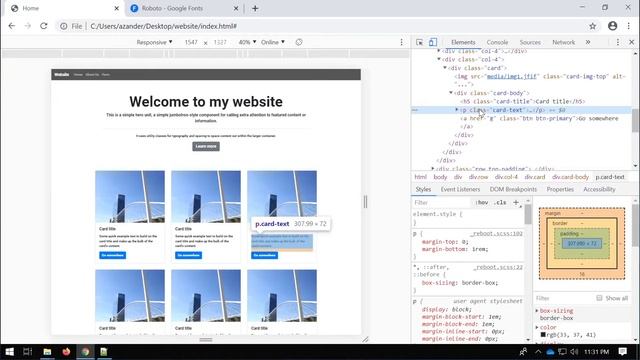The height and width of the screenshot is (360, 640).
Task: Select div.card-body in breadcrumb
Action: tap(570, 177)
